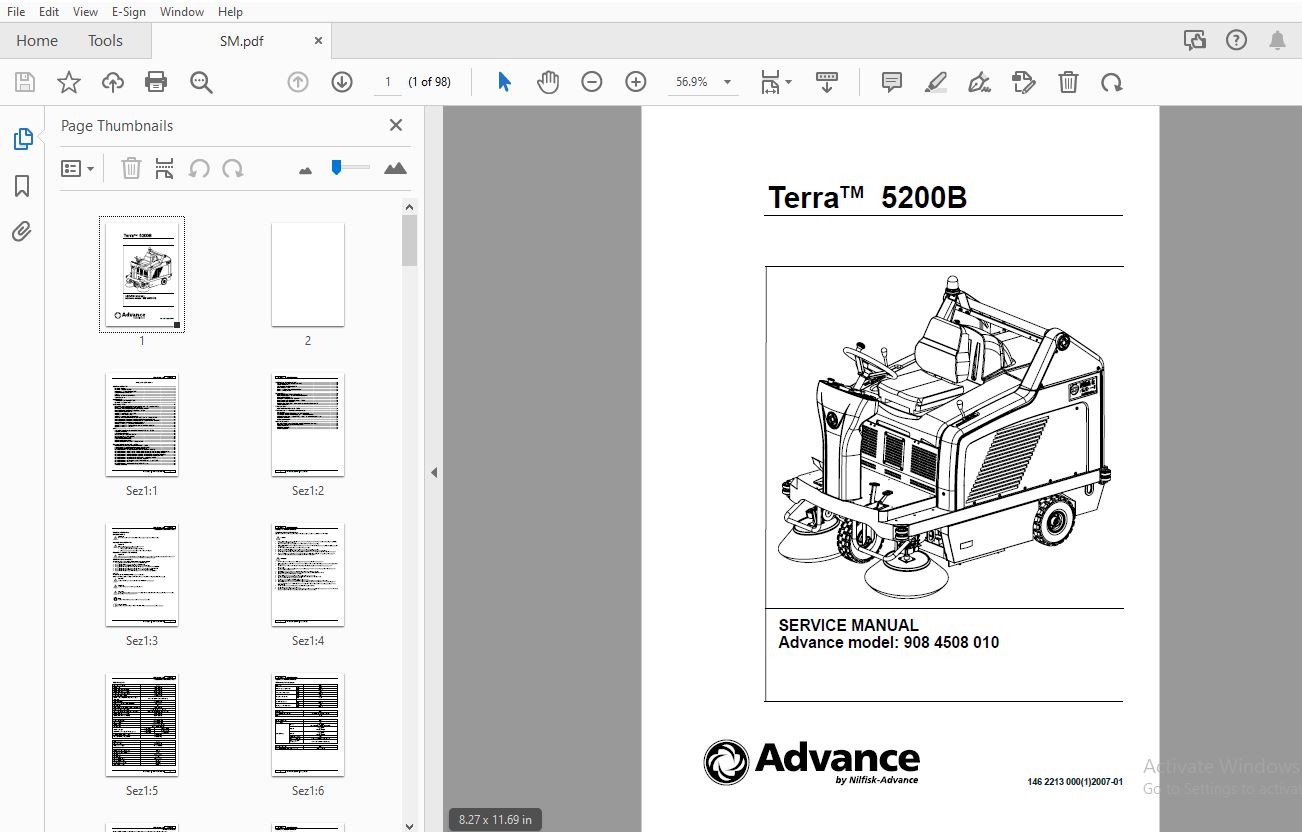Image resolution: width=1302 pixels, height=832 pixels.
Task: Open the View menu
Action: [86, 11]
